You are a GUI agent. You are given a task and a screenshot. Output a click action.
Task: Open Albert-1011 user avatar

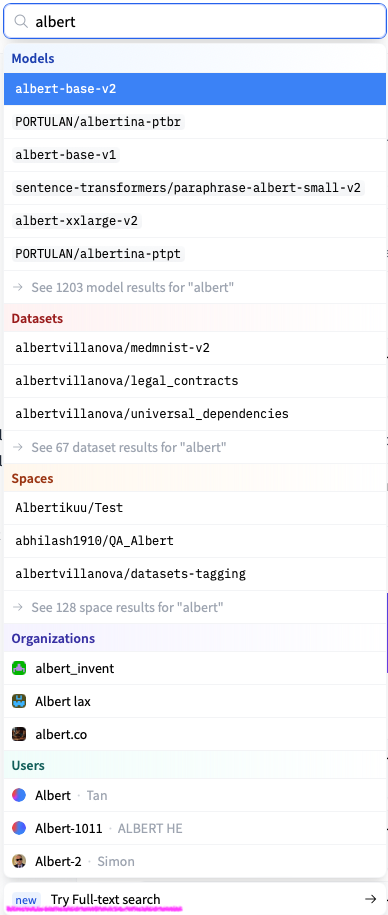click(19, 828)
